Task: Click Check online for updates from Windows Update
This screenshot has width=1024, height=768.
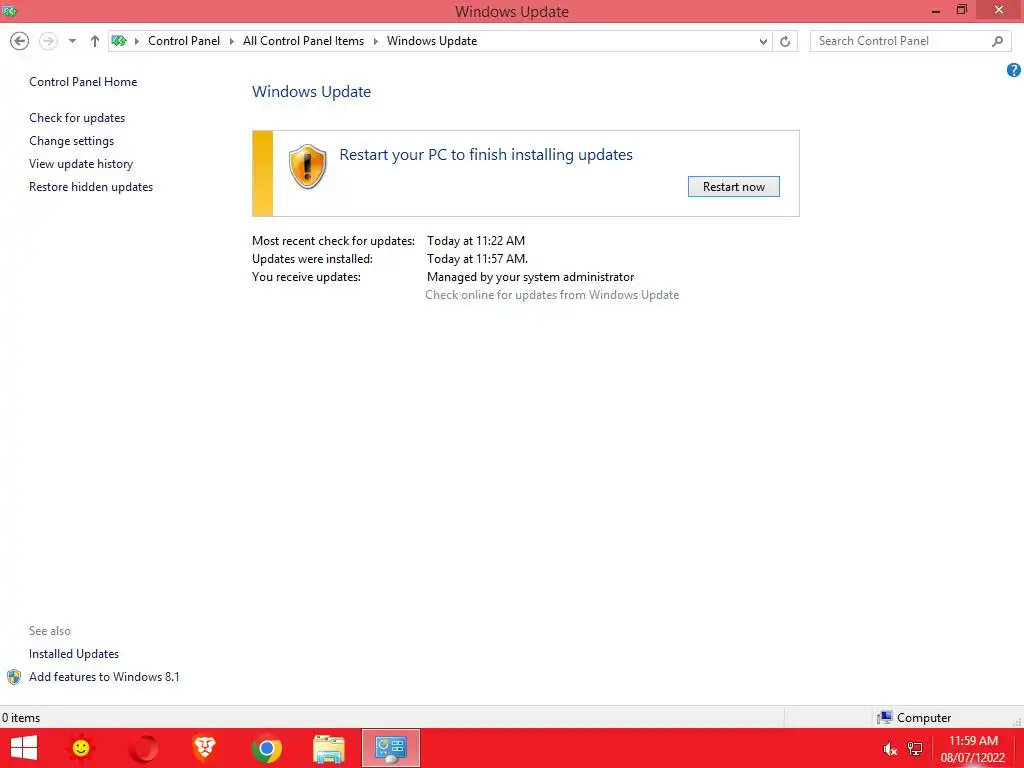Action: click(x=552, y=295)
